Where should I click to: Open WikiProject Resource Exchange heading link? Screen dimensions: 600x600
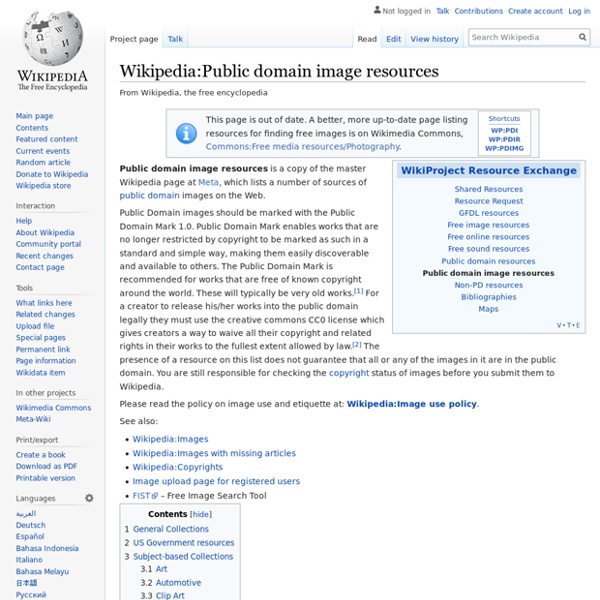pyautogui.click(x=489, y=171)
